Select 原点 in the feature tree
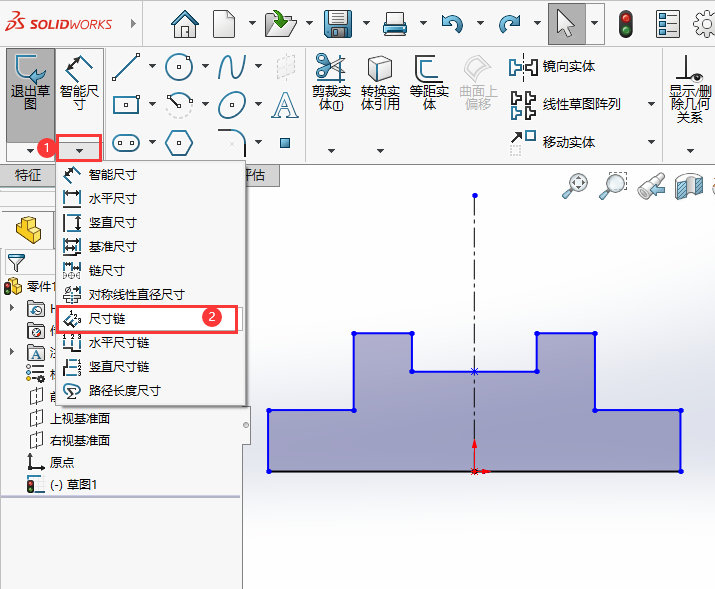Screen dimensions: 715x589 click(x=62, y=462)
